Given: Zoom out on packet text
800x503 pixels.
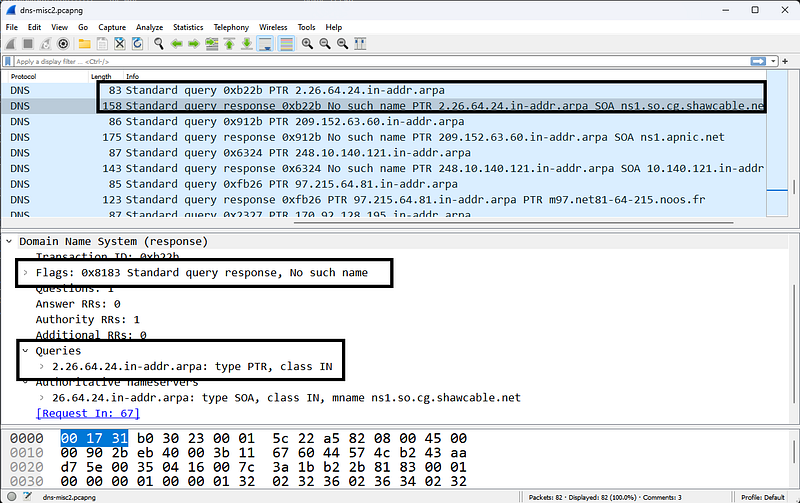Looking at the screenshot, I should click(324, 44).
